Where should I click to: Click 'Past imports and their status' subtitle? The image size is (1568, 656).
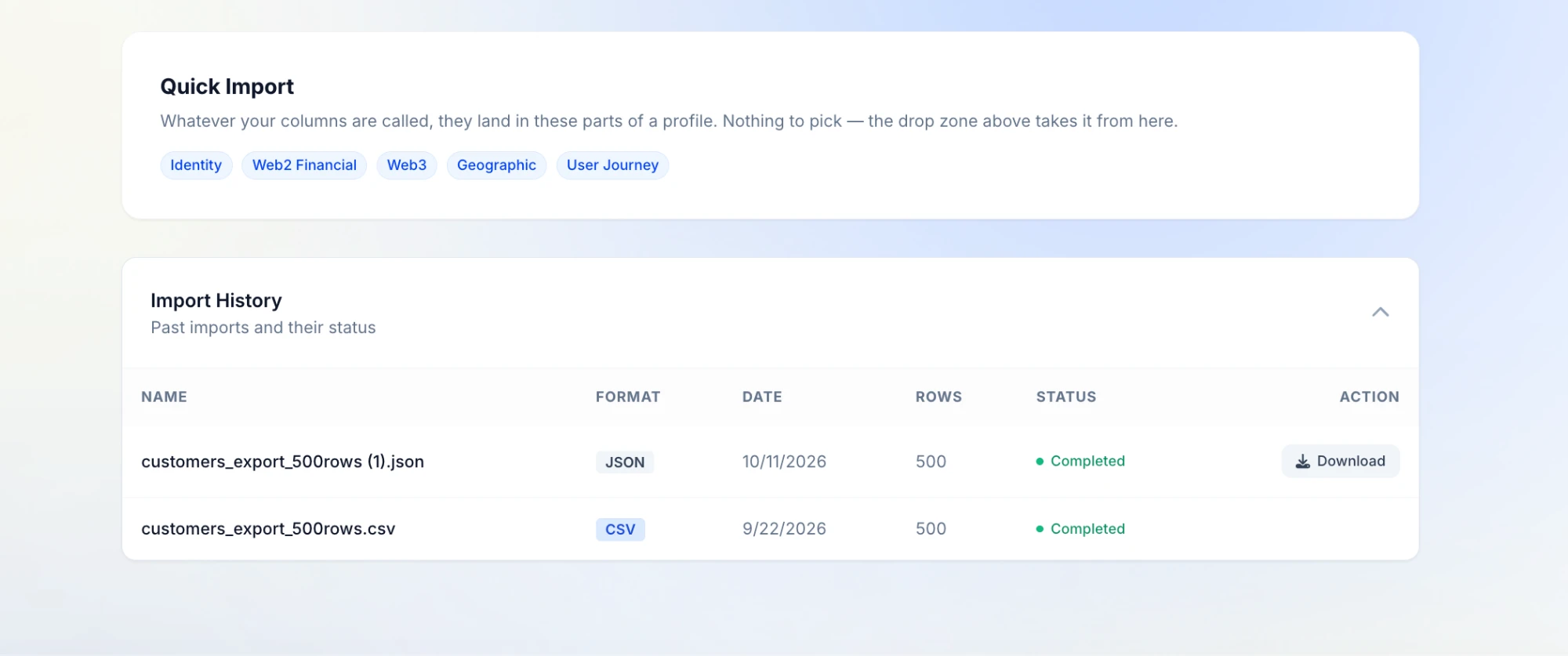[263, 328]
